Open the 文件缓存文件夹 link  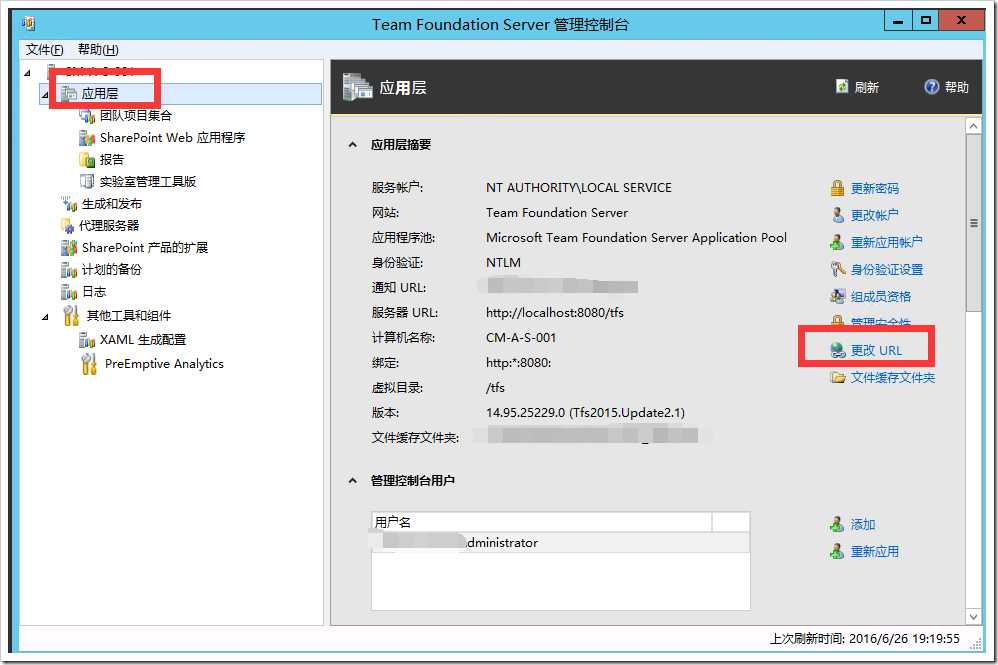click(893, 378)
